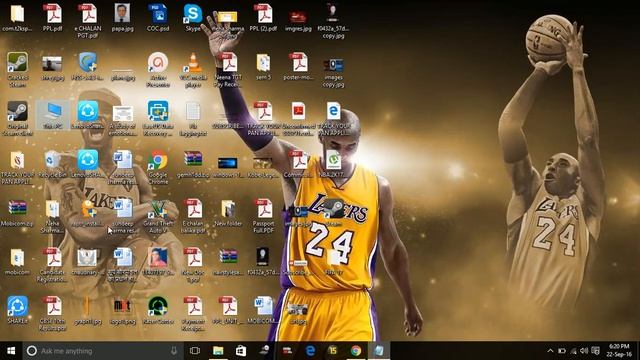Open Passport Full.PDF file

point(263,216)
